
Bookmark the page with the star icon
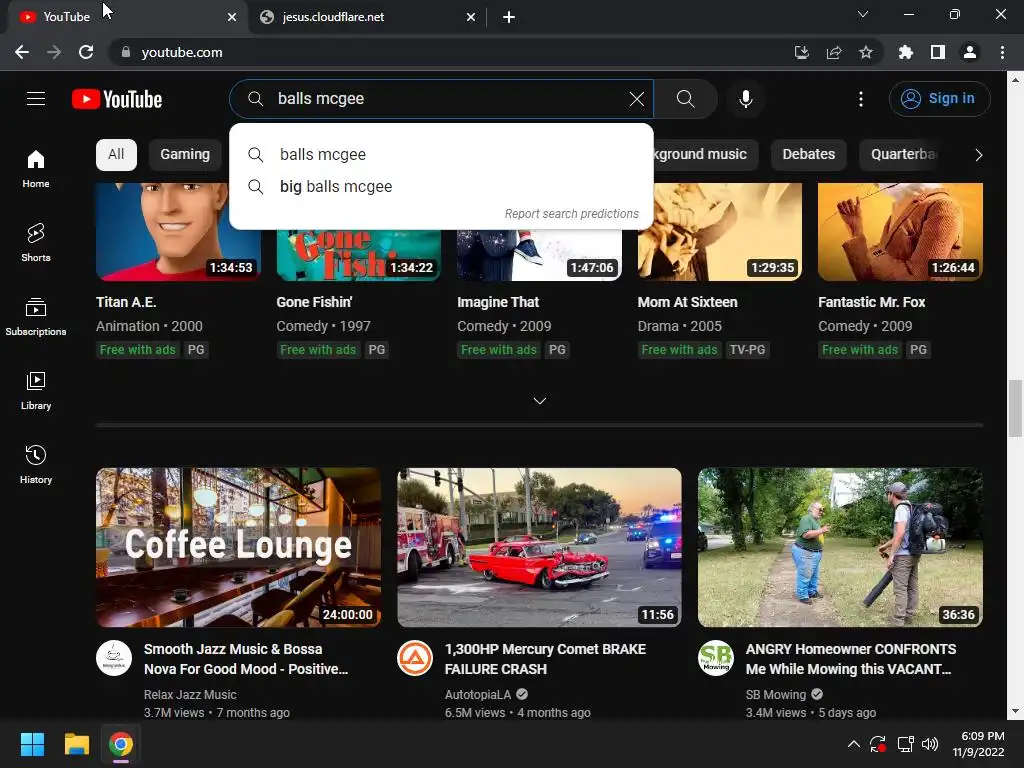(865, 52)
